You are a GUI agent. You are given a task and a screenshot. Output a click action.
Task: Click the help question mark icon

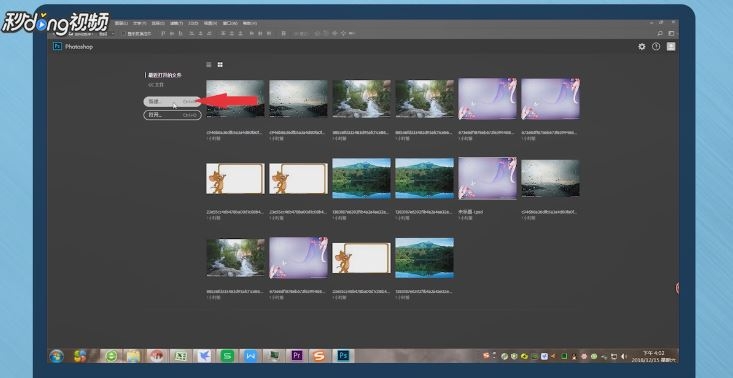pos(656,47)
